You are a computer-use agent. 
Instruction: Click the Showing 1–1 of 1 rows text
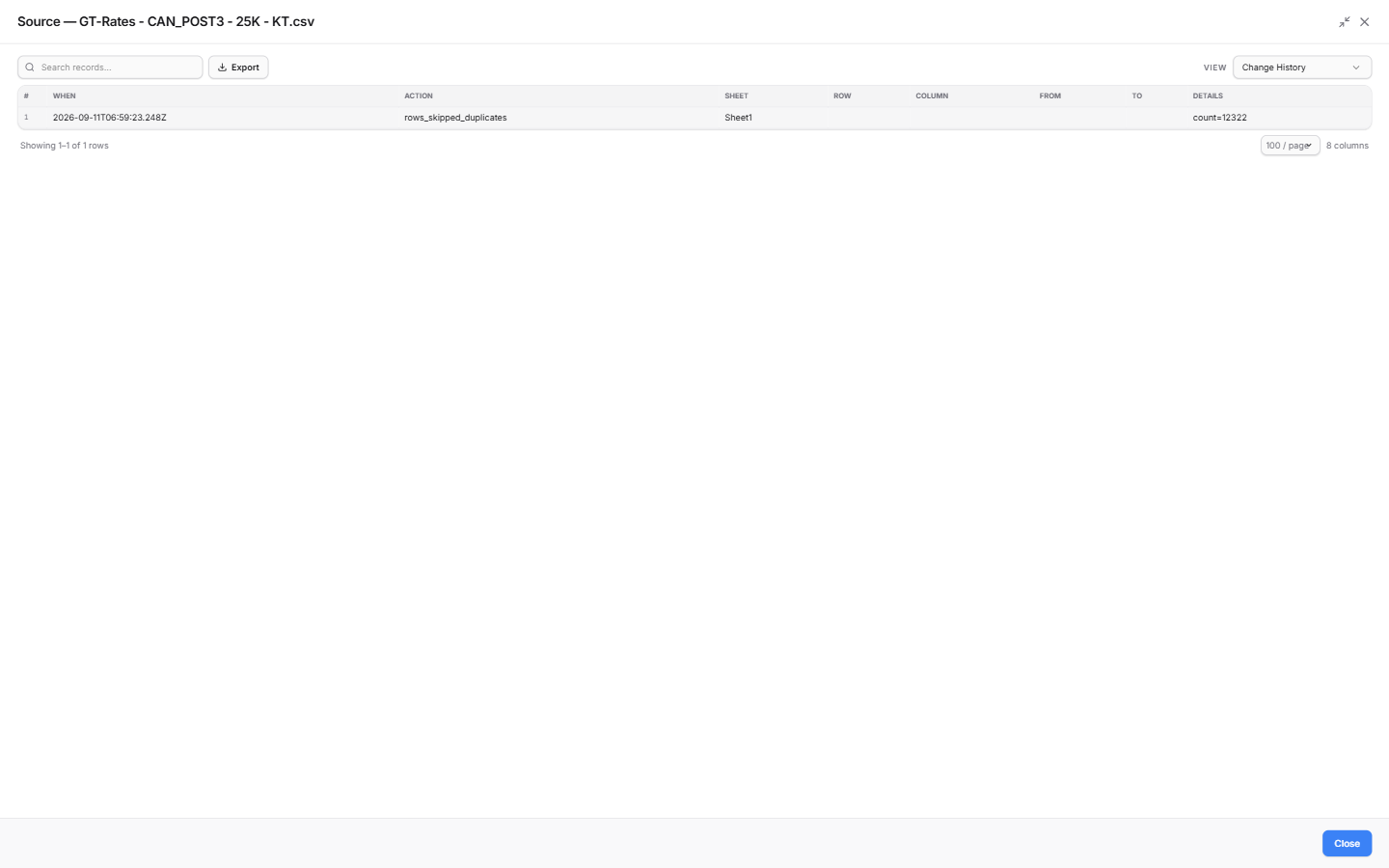click(x=65, y=146)
